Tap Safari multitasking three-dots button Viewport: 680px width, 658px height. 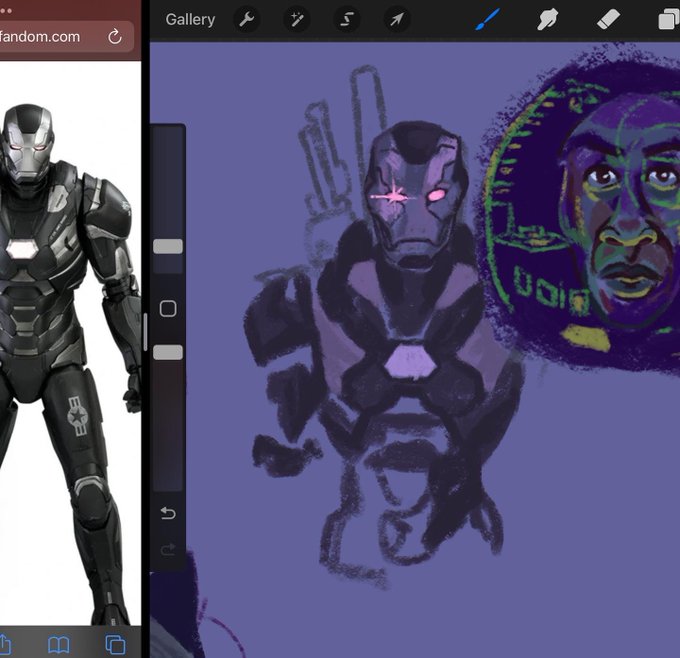point(5,10)
